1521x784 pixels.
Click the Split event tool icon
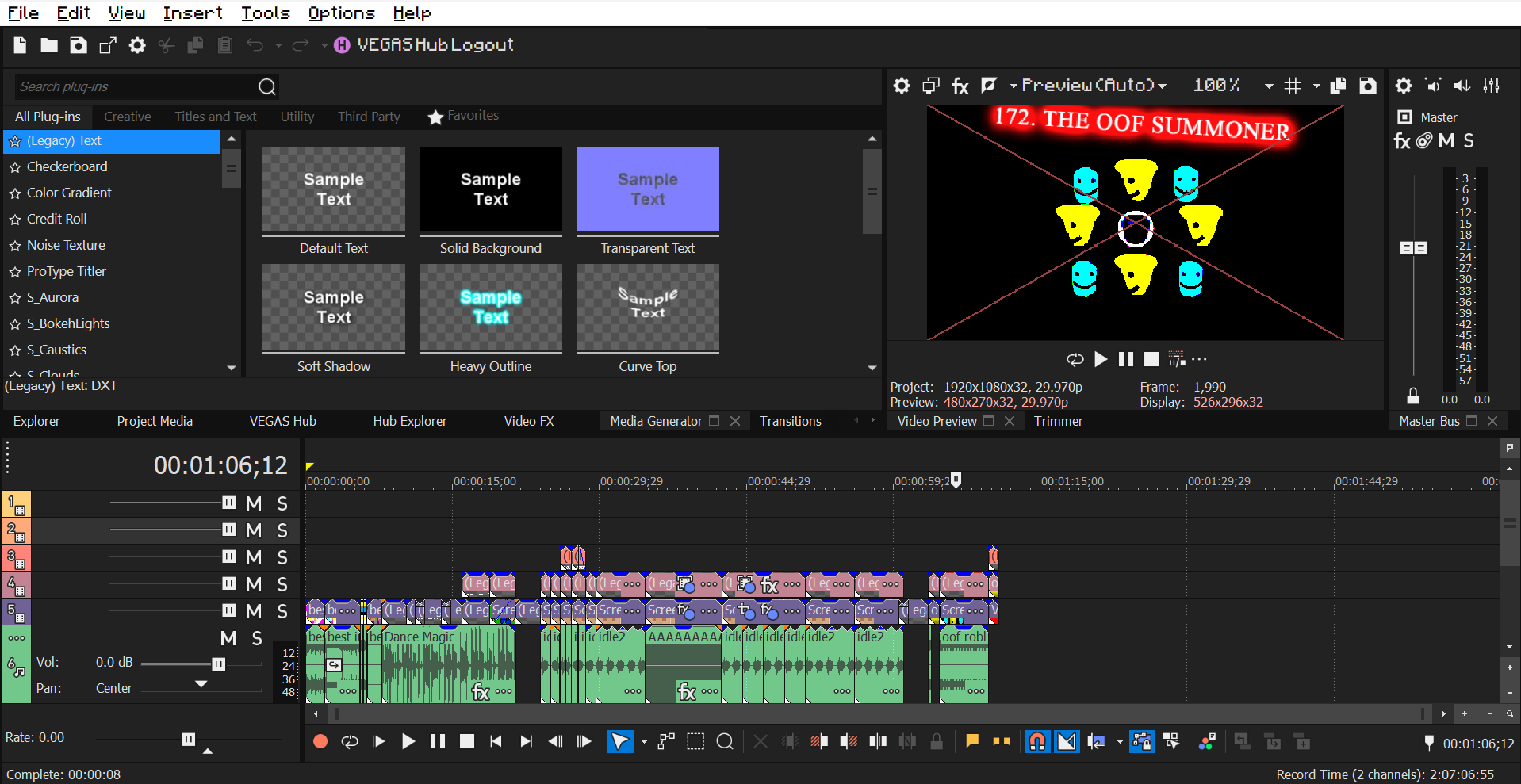pyautogui.click(x=878, y=742)
